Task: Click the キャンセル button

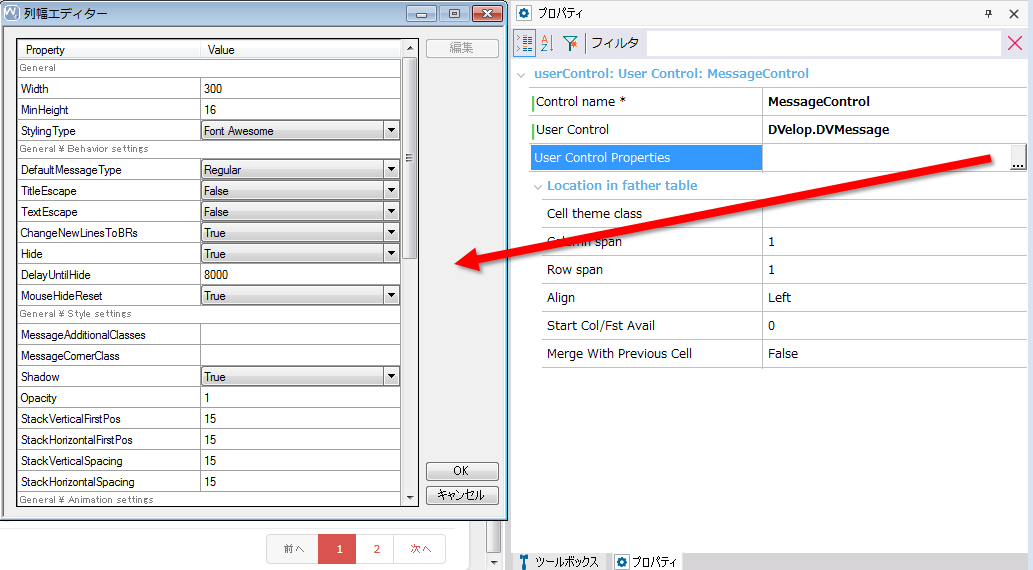Action: point(461,495)
